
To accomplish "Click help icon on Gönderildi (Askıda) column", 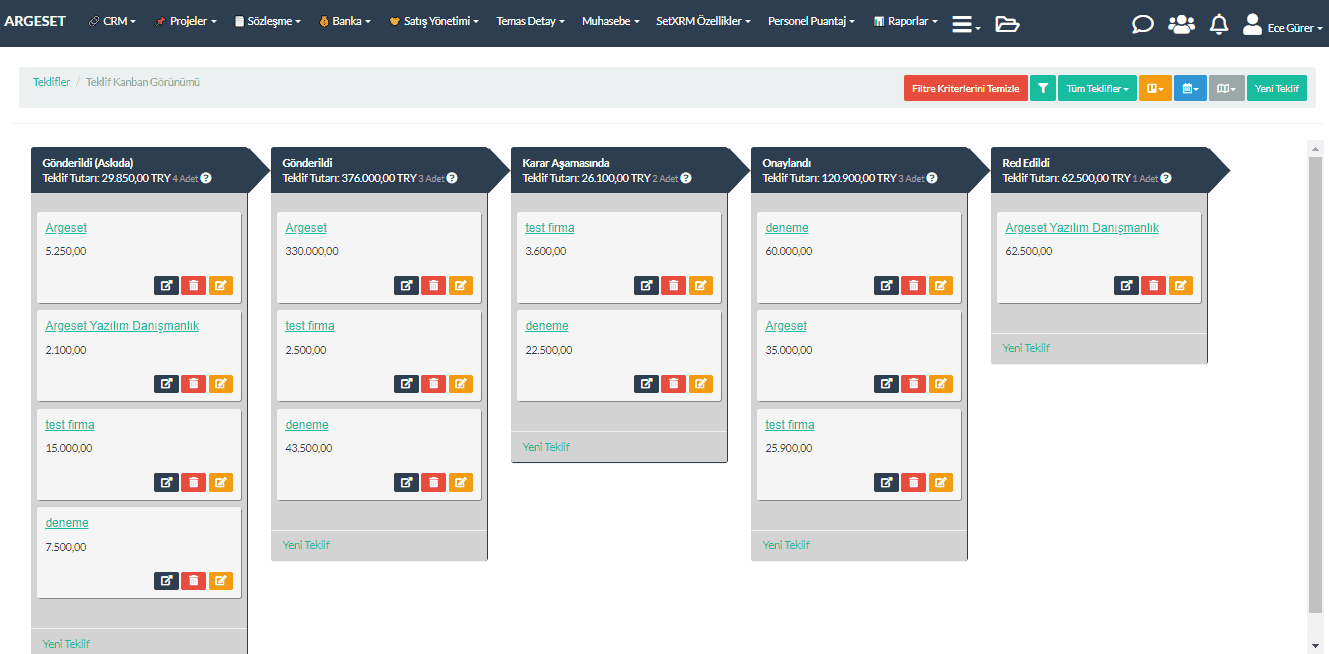I will pos(206,178).
